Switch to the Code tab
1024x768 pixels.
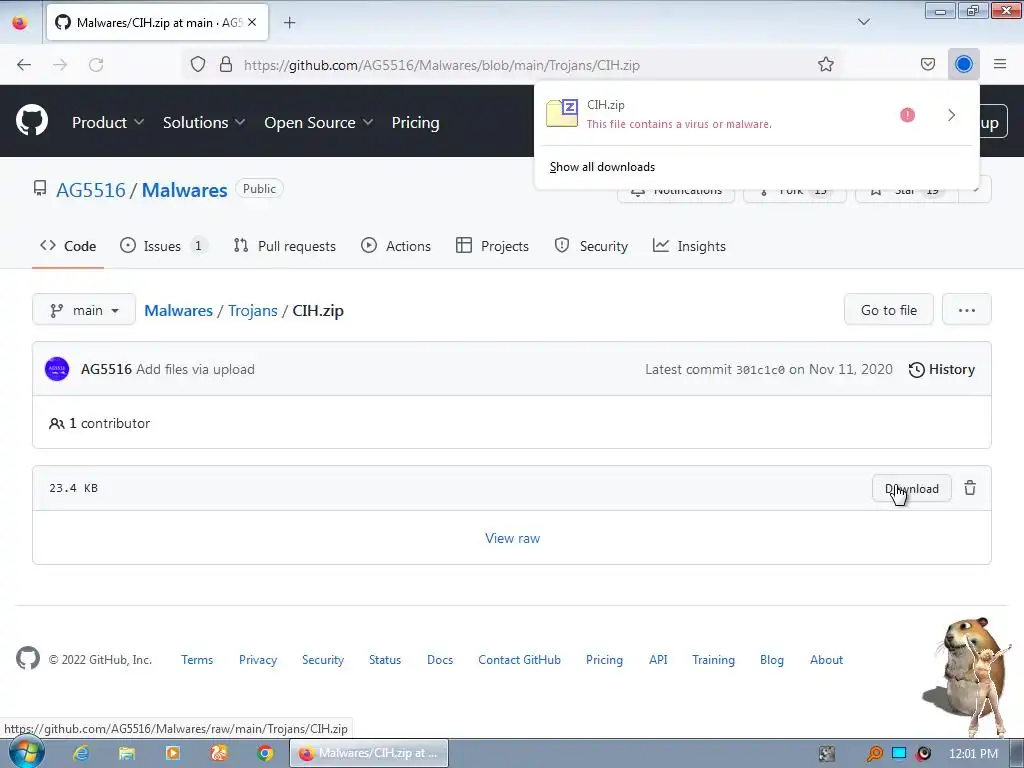tap(68, 246)
